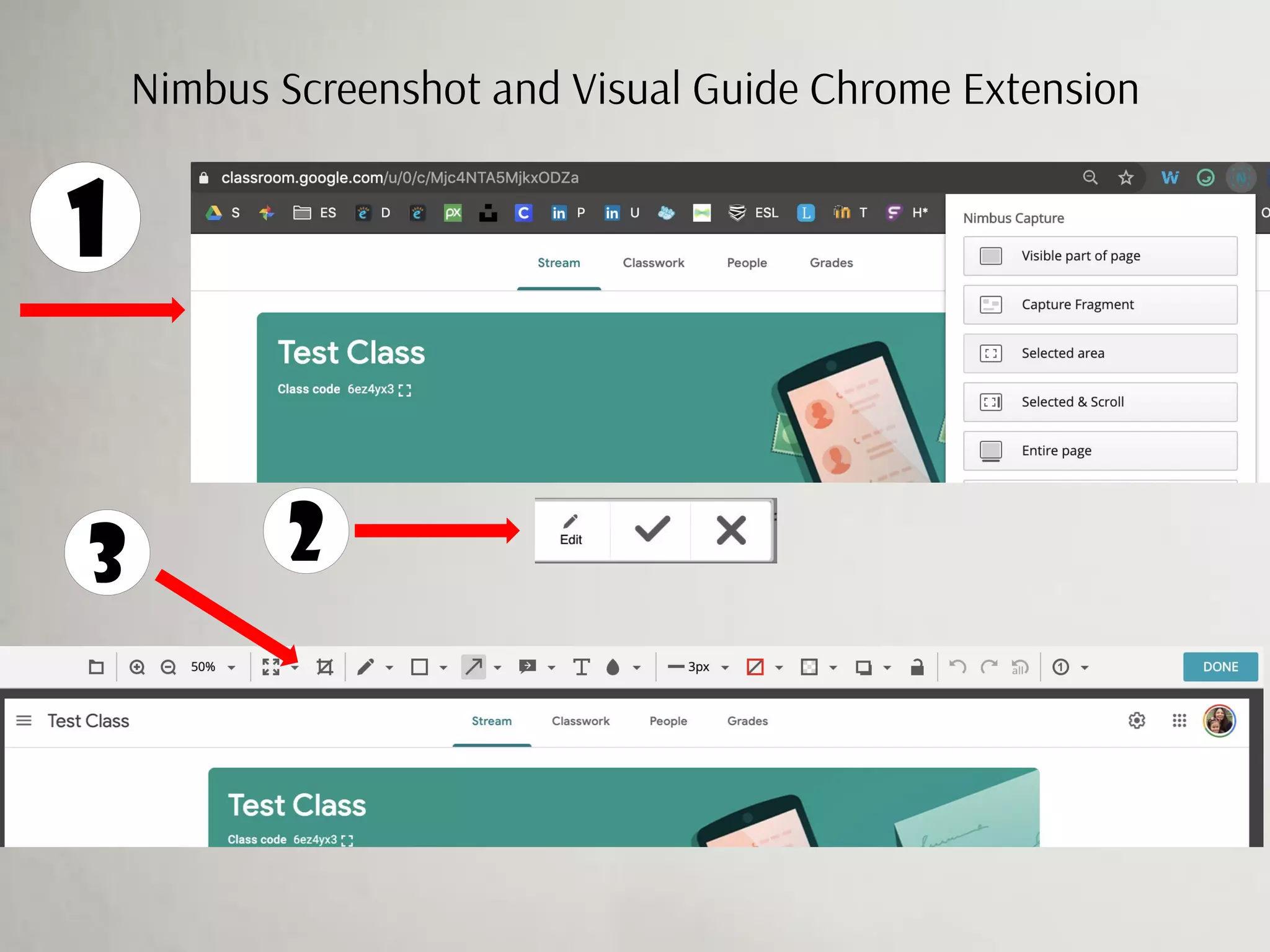Switch to People tab in upper browser
Image resolution: width=1270 pixels, height=952 pixels.
coord(747,263)
